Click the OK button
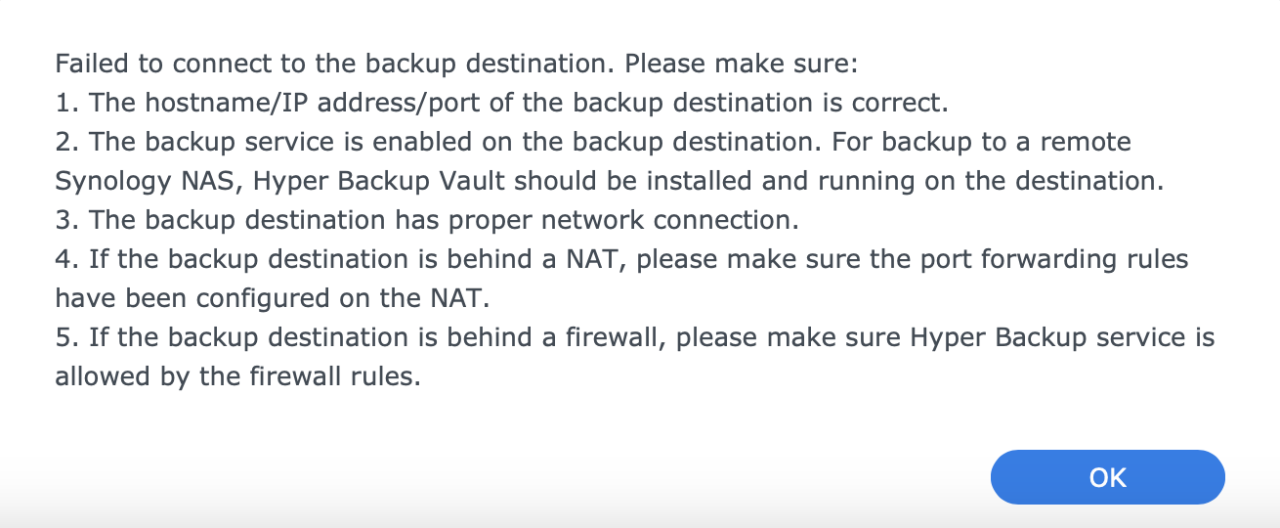 (x=1107, y=477)
